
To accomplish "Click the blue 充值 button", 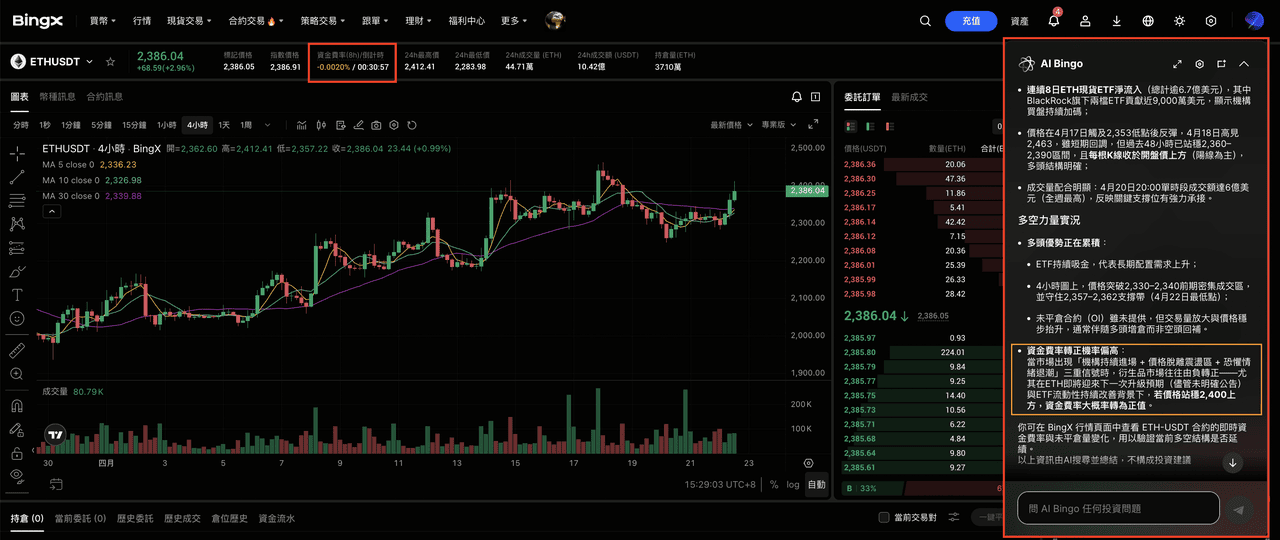I will coord(971,21).
